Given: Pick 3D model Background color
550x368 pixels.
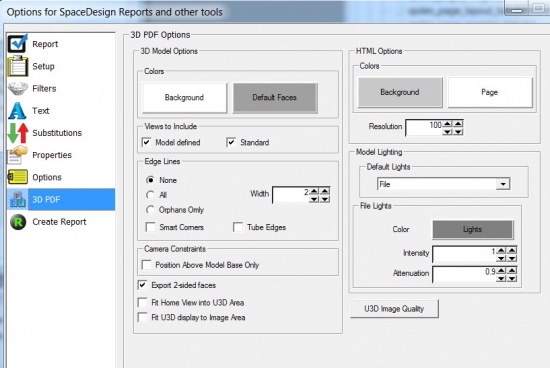Looking at the screenshot, I should (x=185, y=98).
